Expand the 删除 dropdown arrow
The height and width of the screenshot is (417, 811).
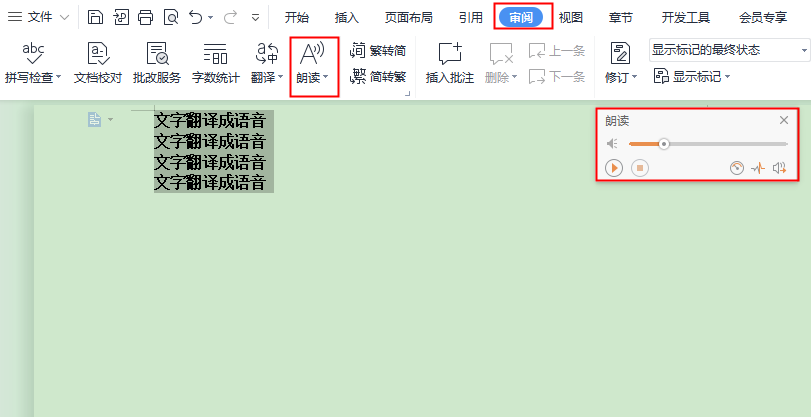click(515, 78)
